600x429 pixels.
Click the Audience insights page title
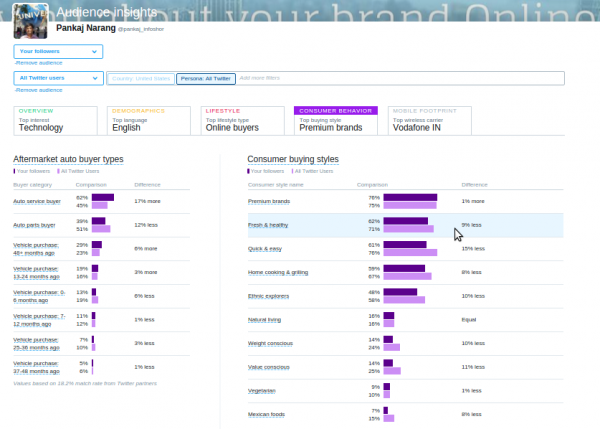point(107,12)
